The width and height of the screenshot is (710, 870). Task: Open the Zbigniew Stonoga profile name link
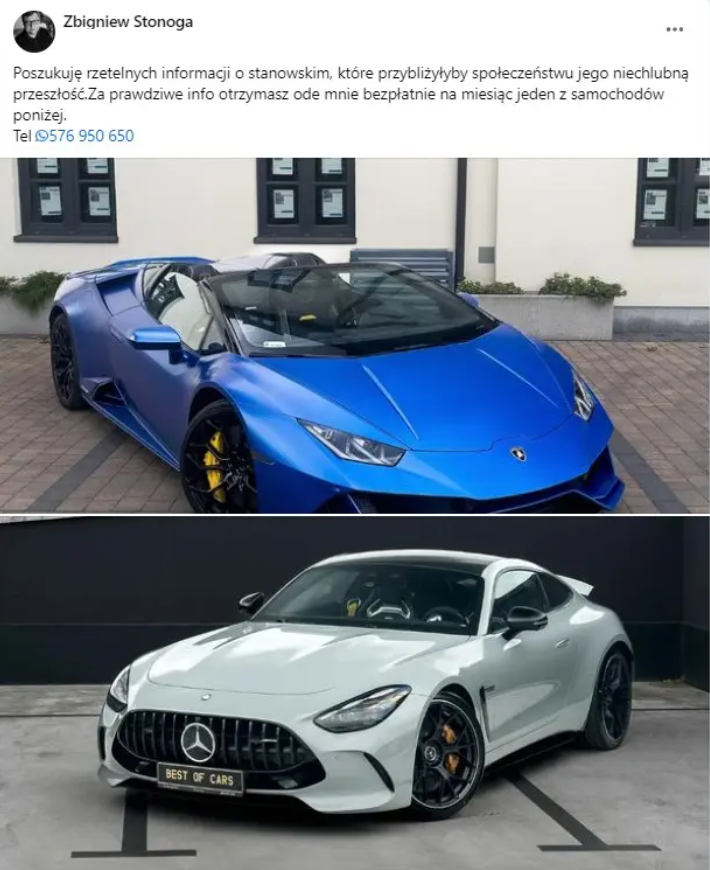point(128,22)
